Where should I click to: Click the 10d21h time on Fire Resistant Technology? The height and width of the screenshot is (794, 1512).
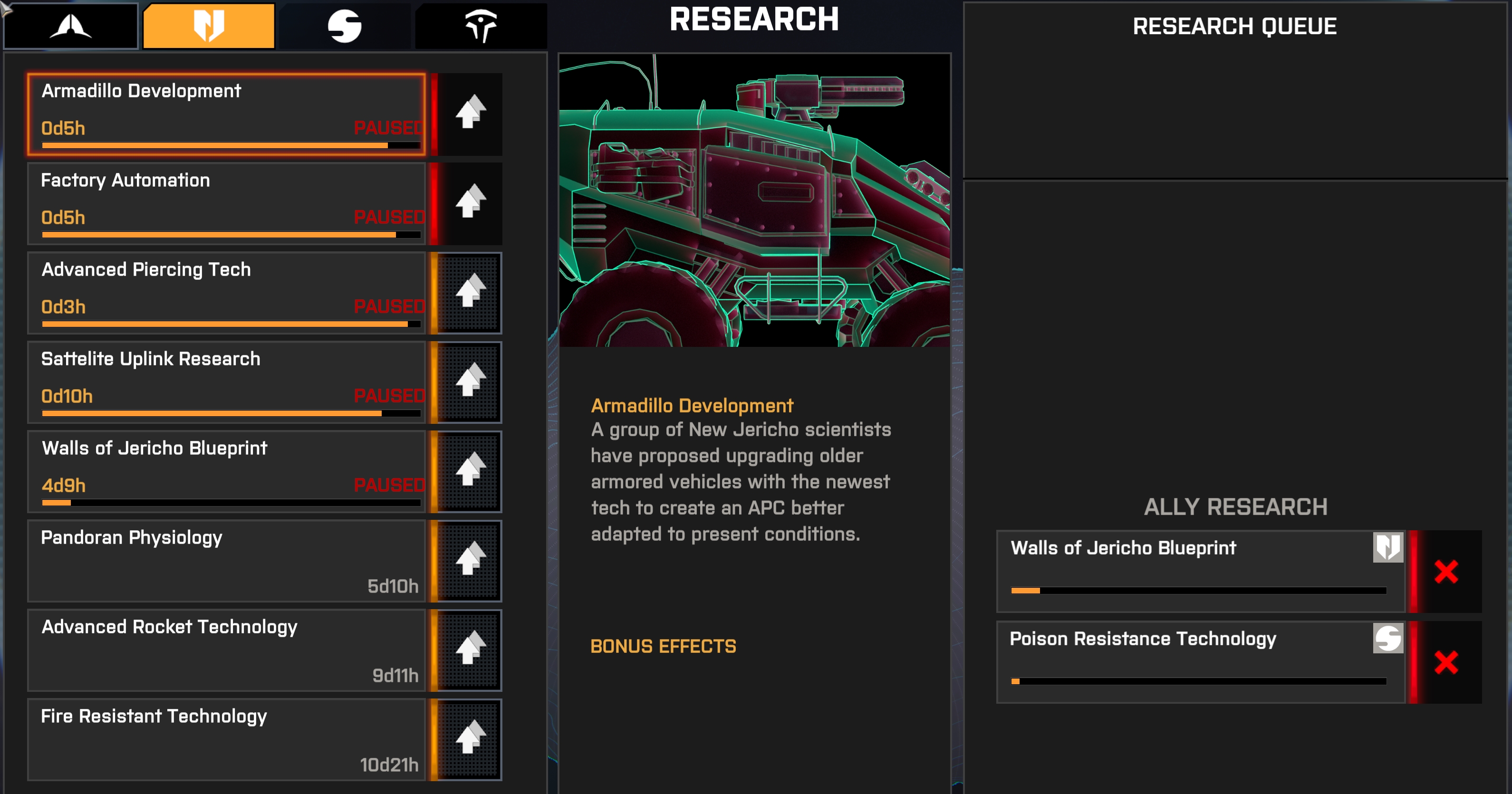point(389,765)
